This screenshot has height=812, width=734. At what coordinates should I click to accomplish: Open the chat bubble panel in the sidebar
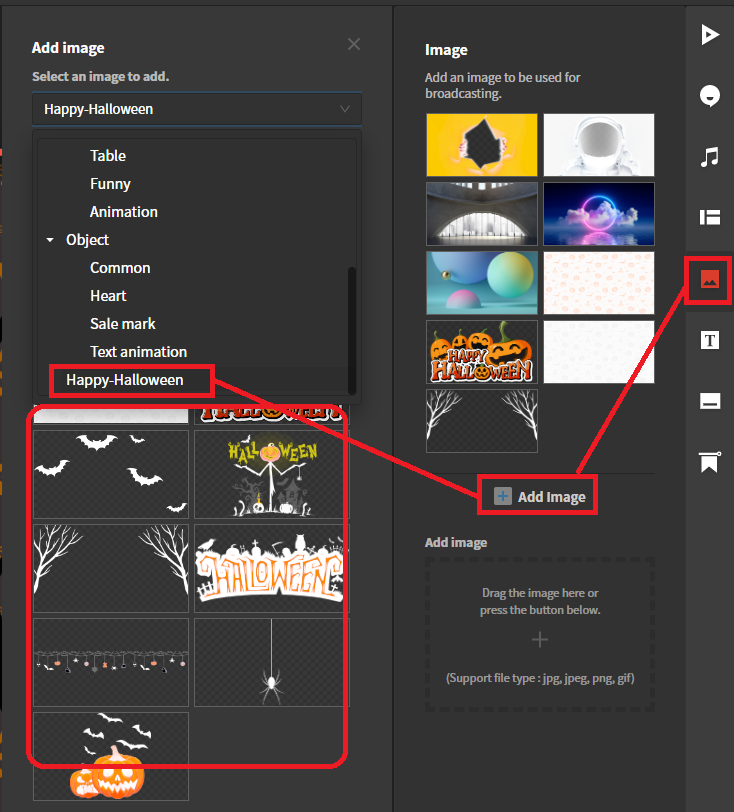tap(710, 96)
